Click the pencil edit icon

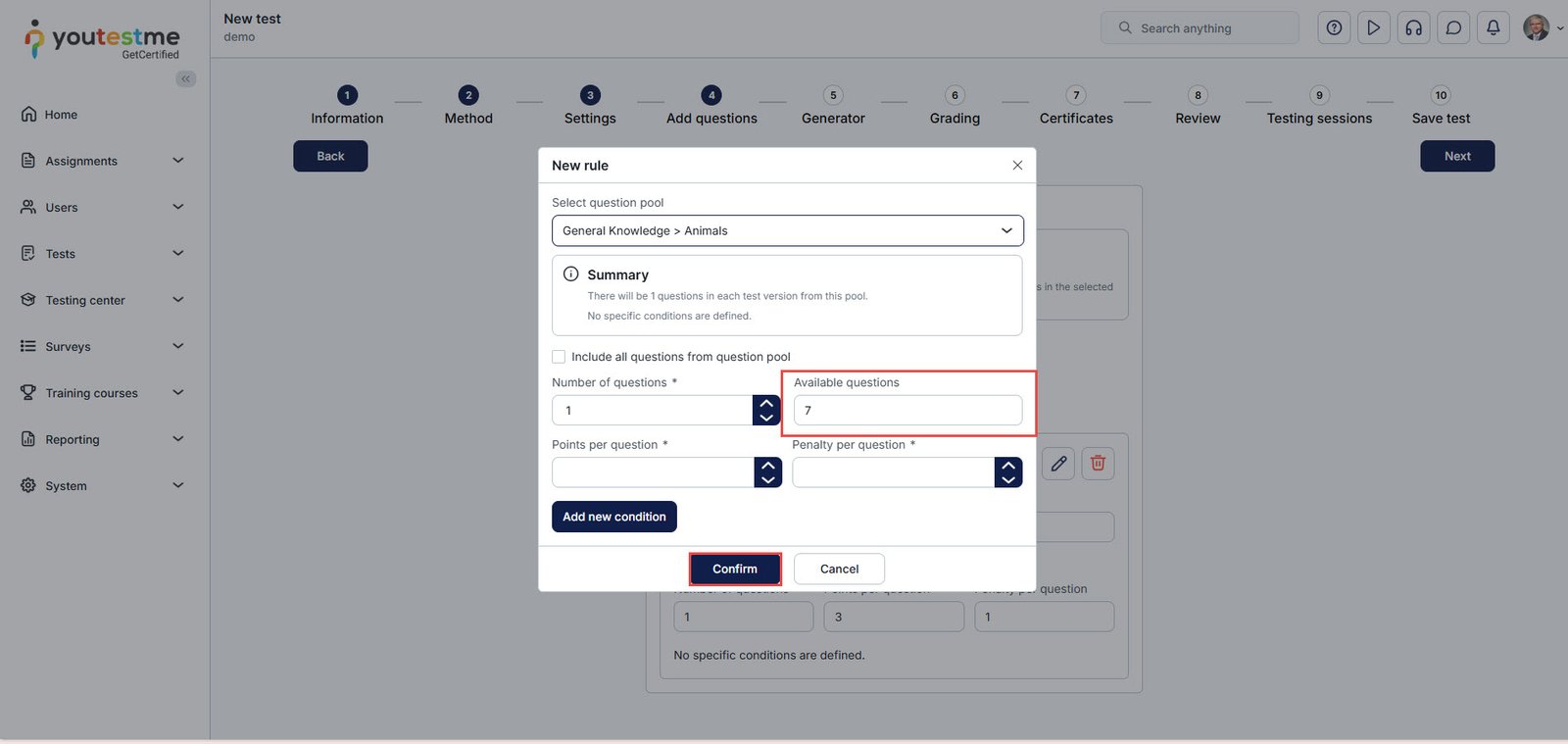pyautogui.click(x=1058, y=464)
